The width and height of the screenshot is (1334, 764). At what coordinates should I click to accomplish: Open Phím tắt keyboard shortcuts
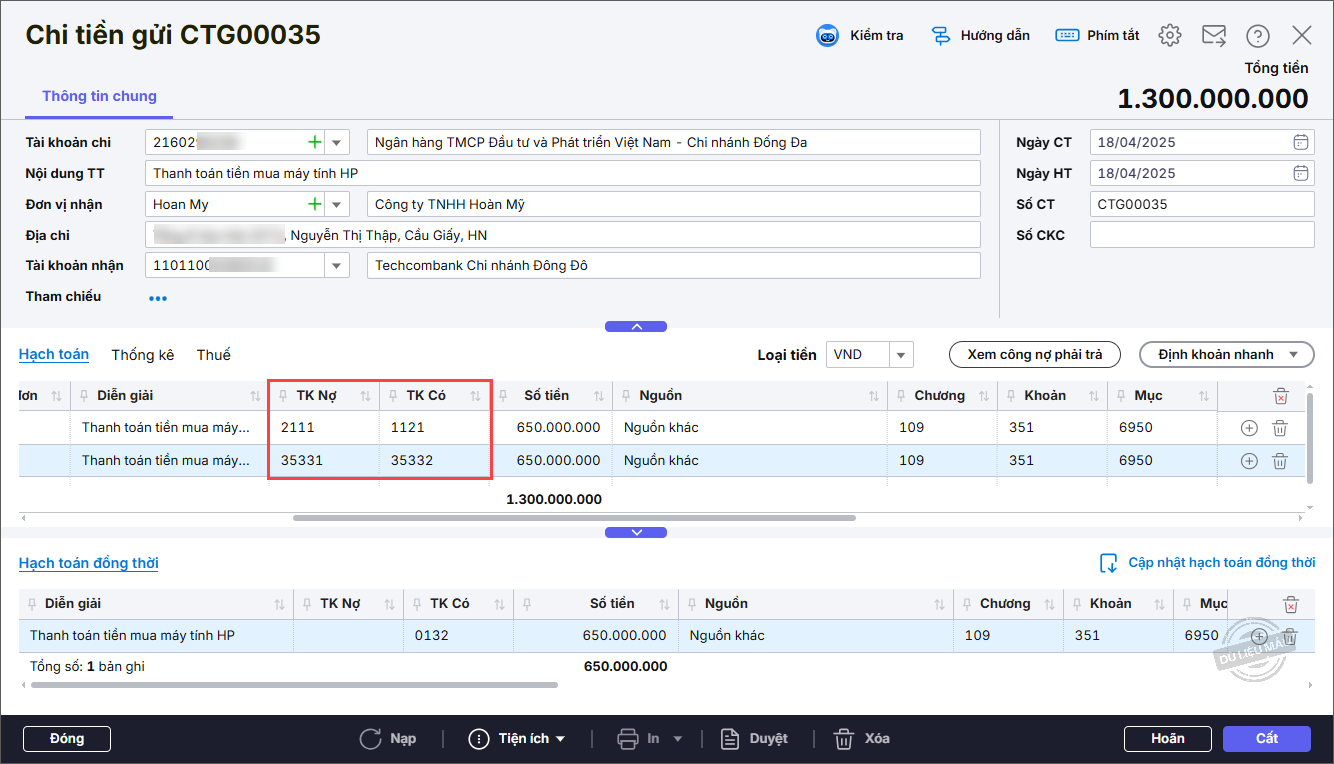click(1067, 36)
